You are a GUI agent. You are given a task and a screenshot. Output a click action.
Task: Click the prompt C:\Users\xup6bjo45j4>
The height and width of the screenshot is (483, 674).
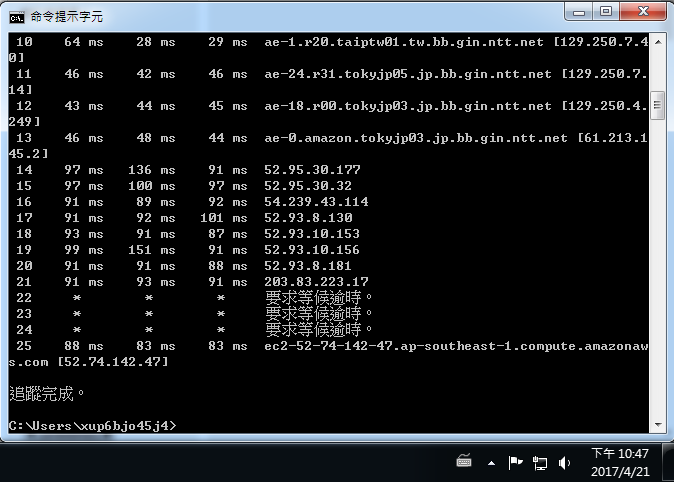pyautogui.click(x=92, y=426)
